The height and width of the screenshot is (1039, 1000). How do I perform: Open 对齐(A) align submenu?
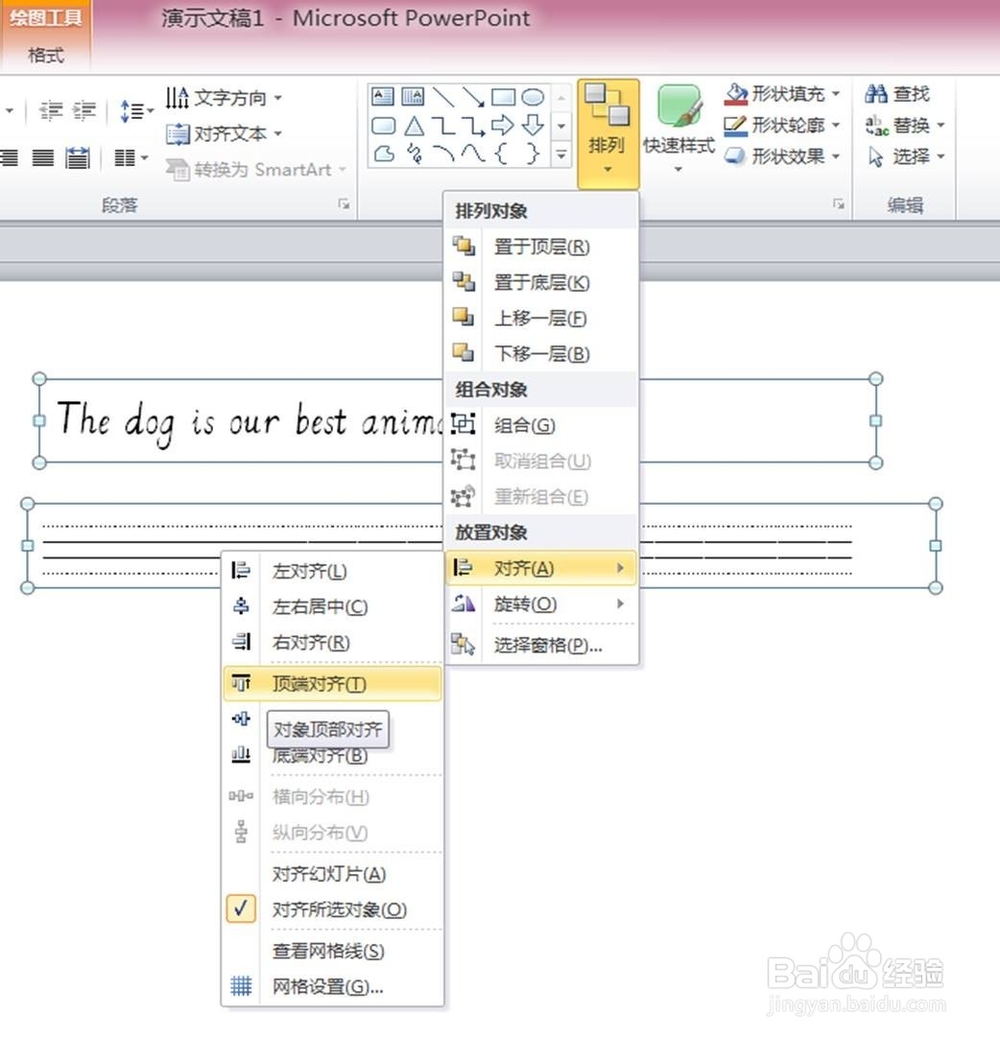click(x=541, y=568)
